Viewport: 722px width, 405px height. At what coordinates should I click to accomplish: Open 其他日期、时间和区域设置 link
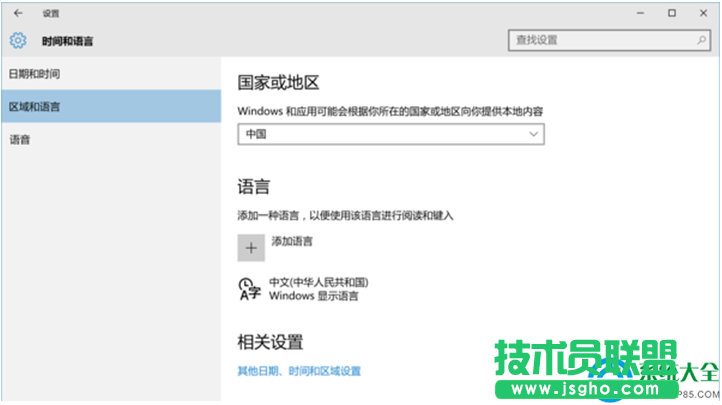click(298, 371)
